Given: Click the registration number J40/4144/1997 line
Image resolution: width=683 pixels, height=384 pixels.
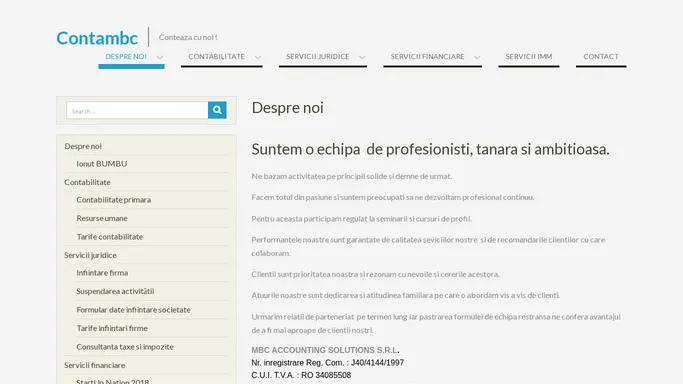Looking at the screenshot, I should tap(328, 363).
